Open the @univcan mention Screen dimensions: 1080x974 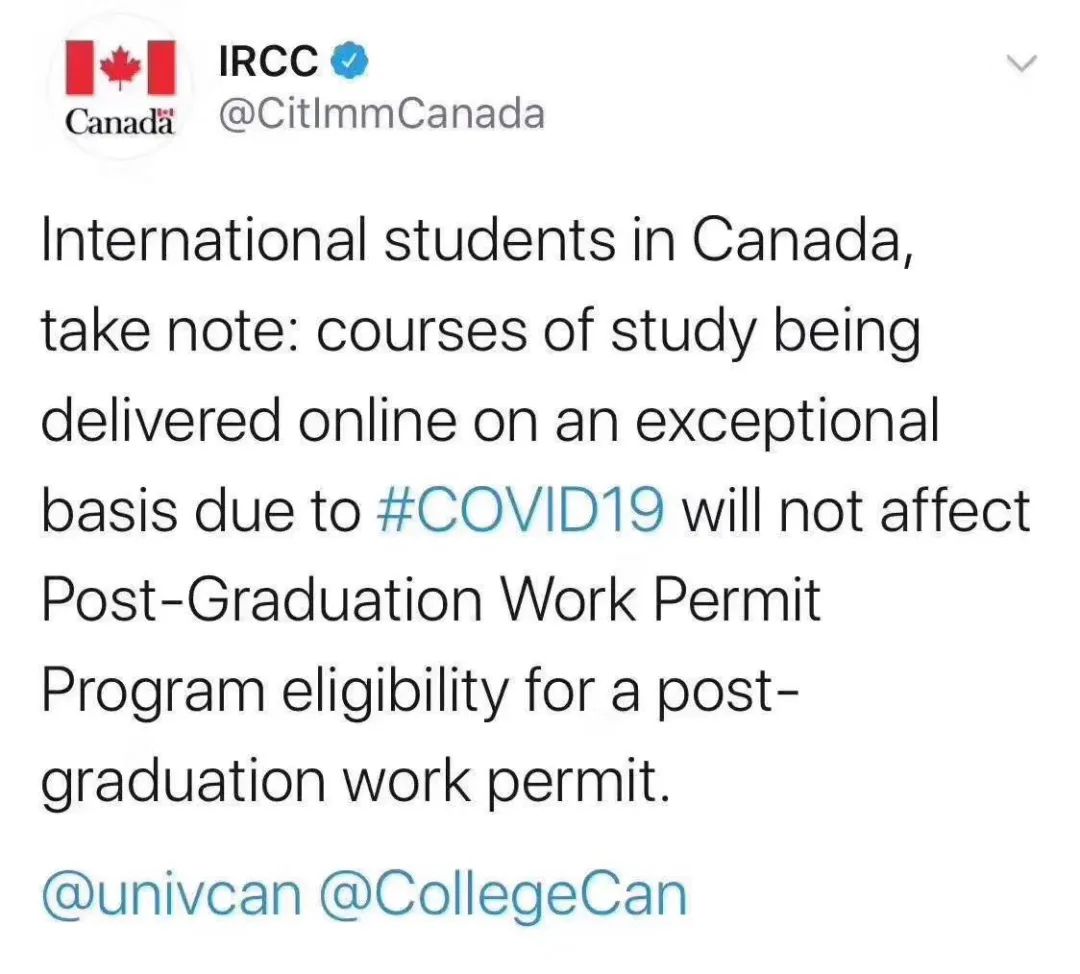click(172, 895)
